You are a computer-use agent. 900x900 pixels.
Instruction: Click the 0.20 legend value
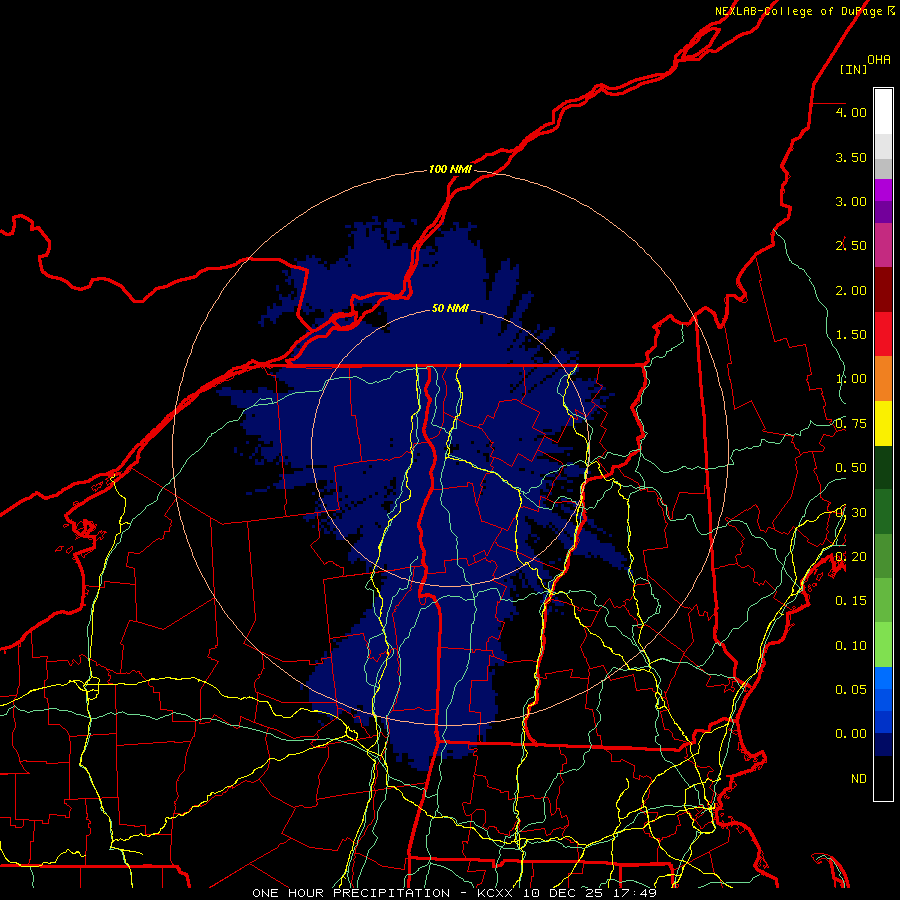[851, 557]
